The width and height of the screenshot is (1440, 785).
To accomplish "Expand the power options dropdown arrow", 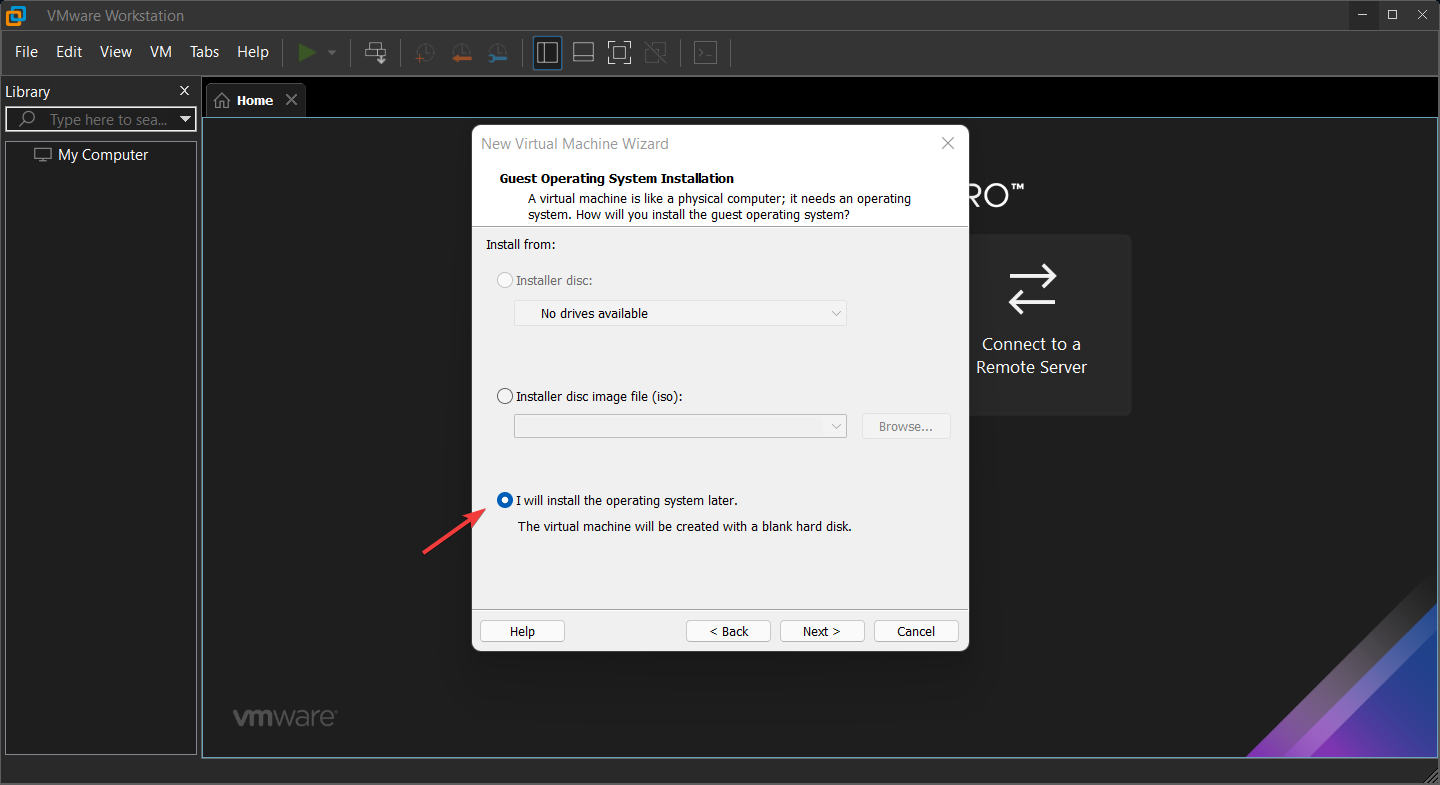I will [x=332, y=53].
